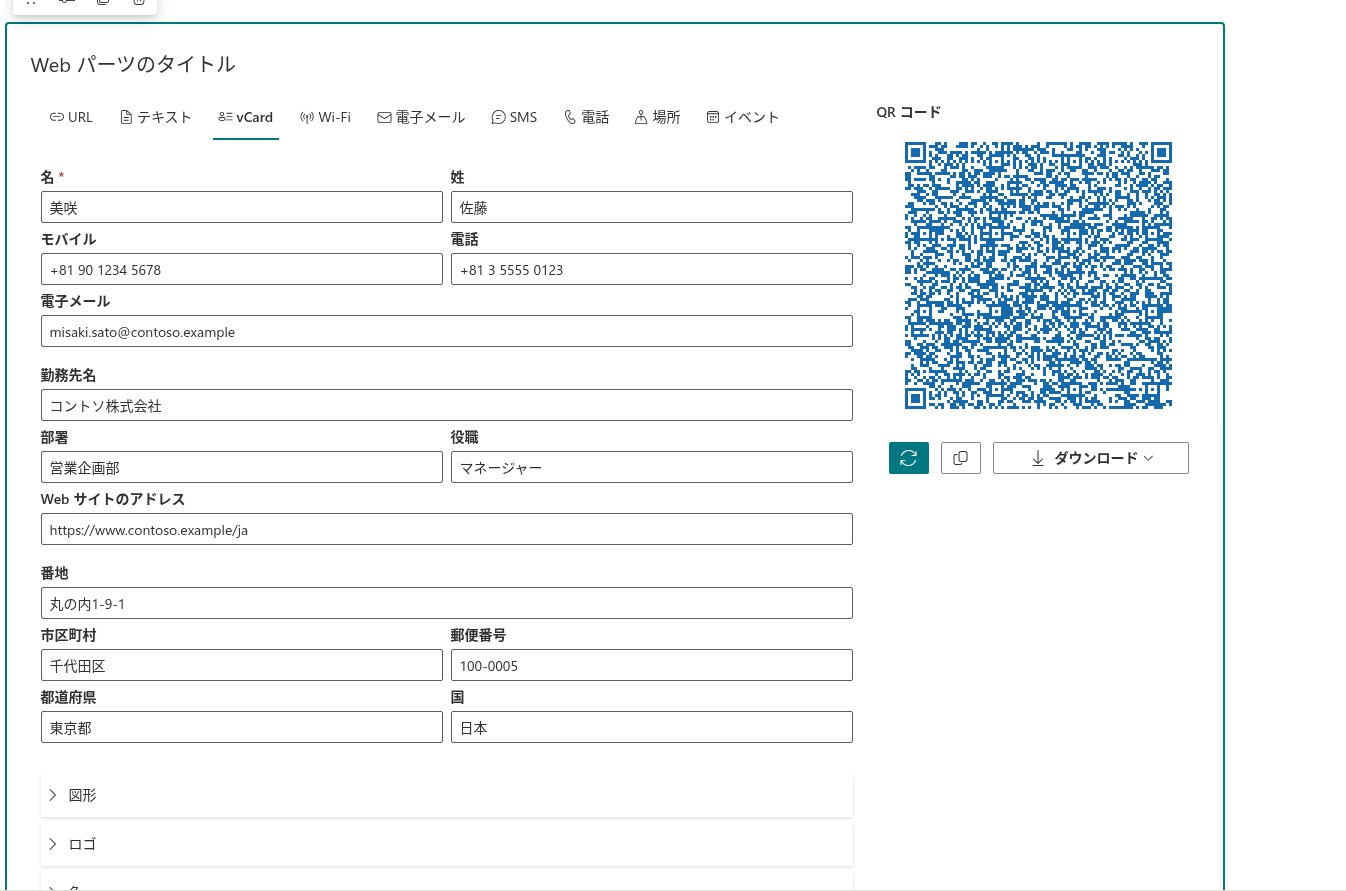Focus the email field with misaki.sato@contoso.example

[447, 331]
